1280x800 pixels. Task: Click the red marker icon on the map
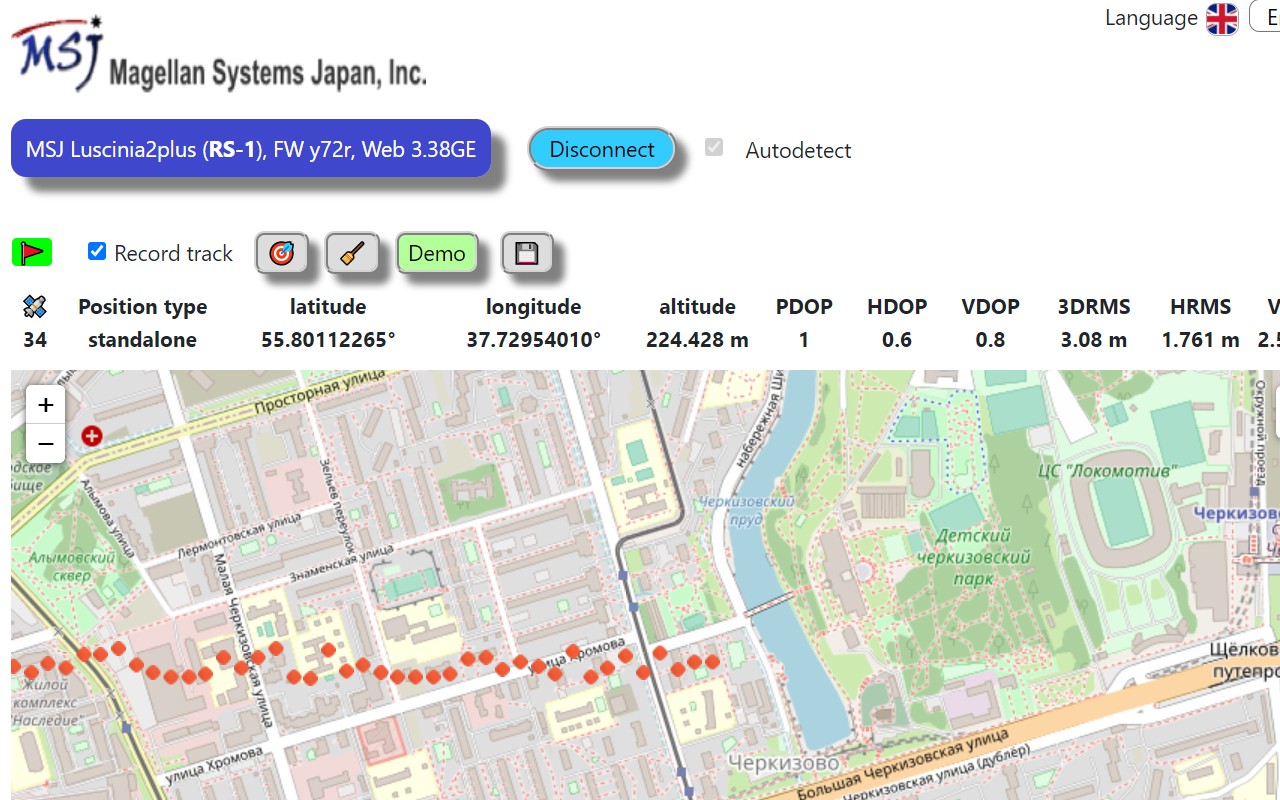pyautogui.click(x=91, y=435)
